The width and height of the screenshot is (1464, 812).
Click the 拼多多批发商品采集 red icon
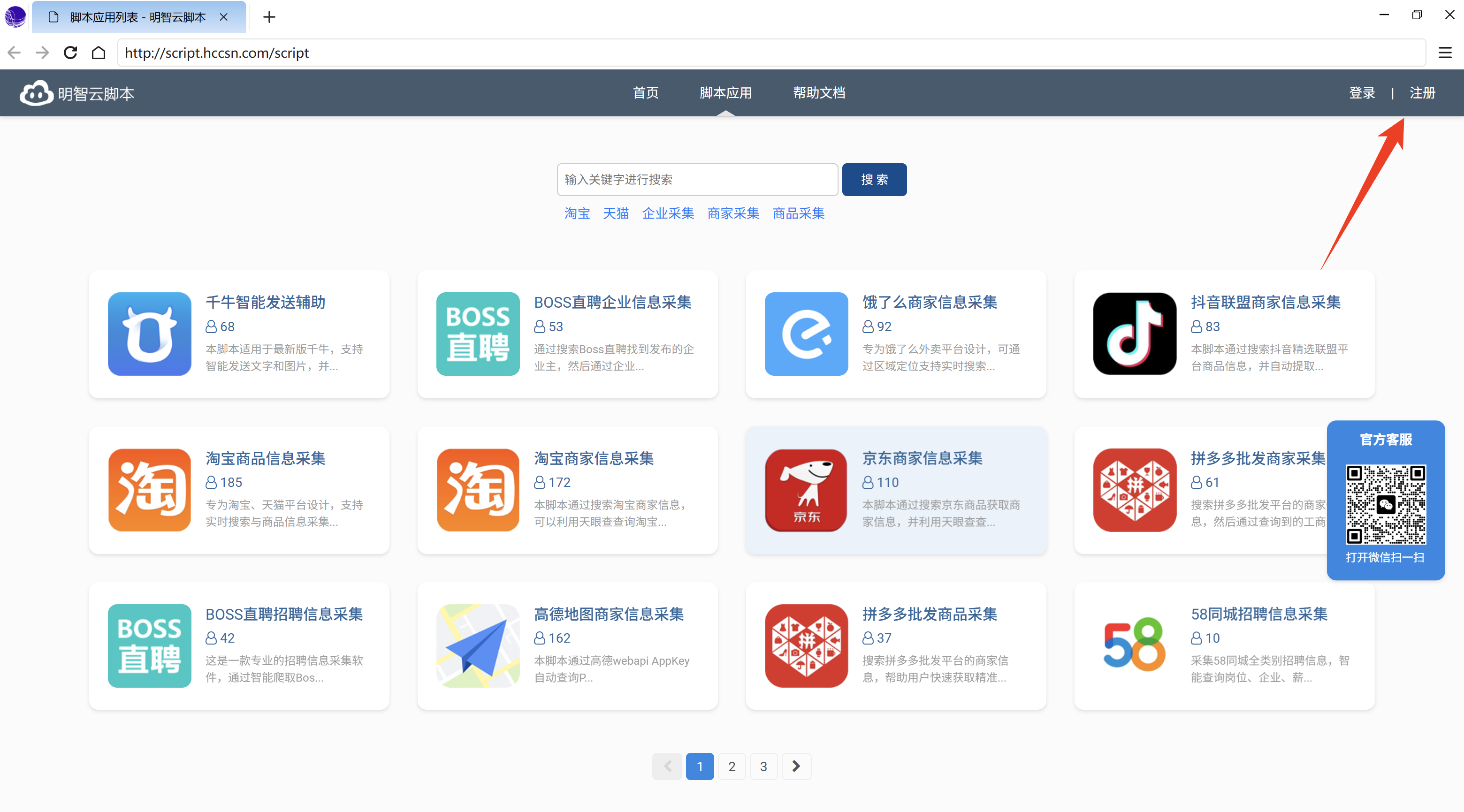807,645
